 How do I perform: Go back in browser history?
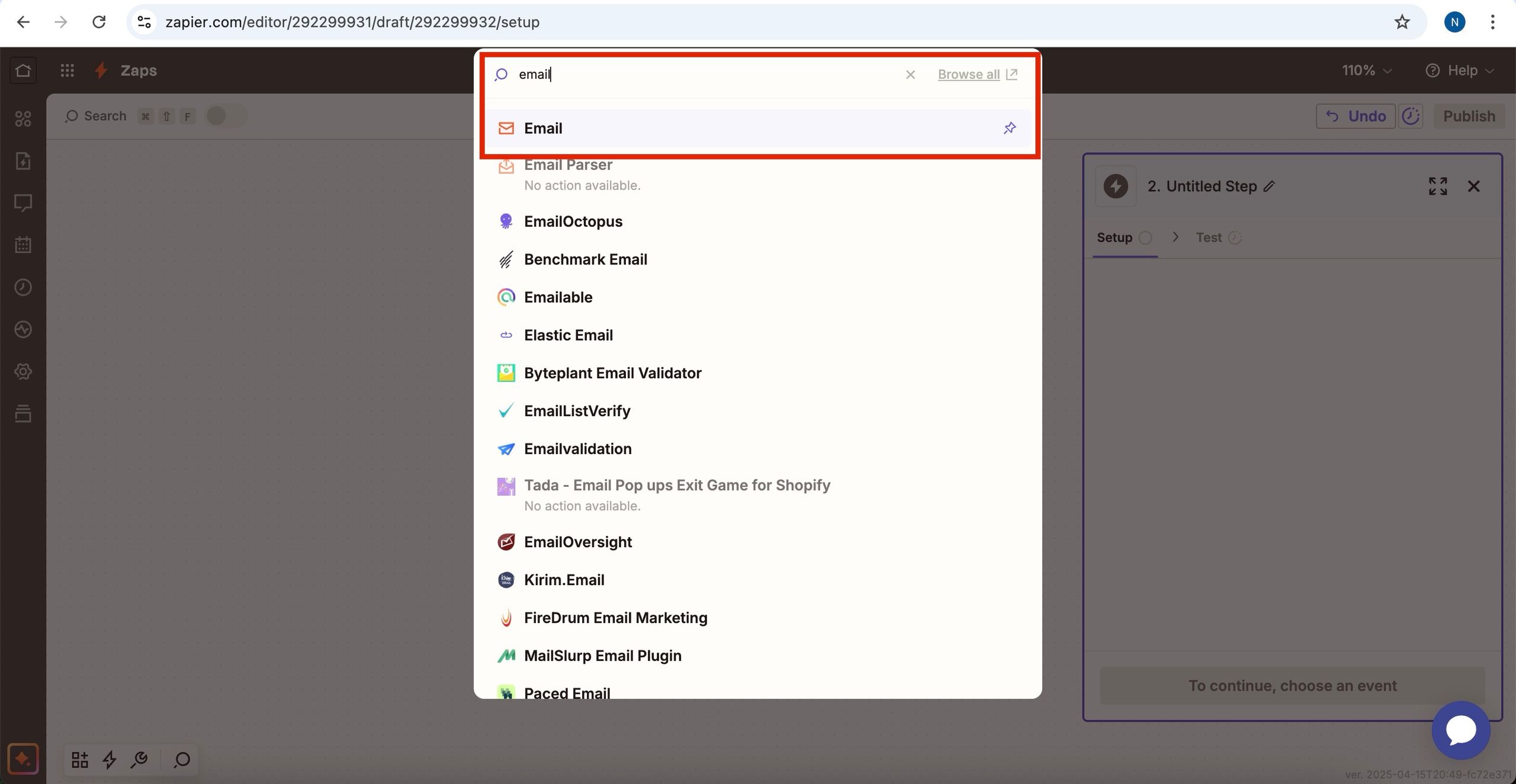tap(23, 22)
